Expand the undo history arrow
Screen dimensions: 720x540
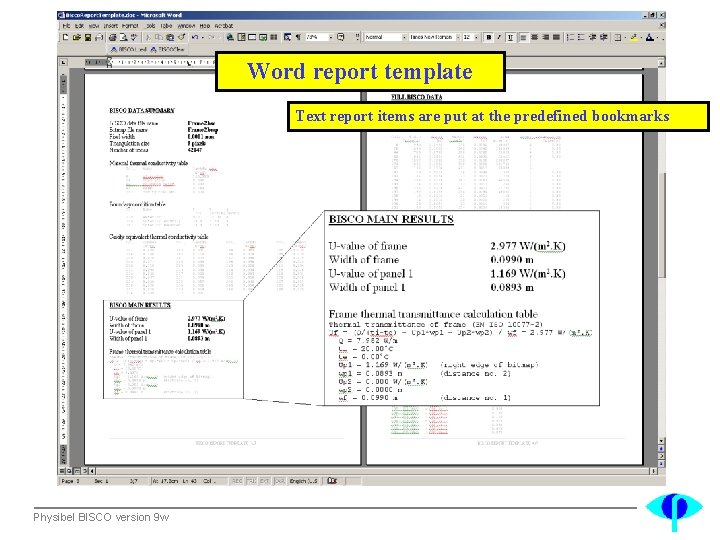tap(202, 37)
